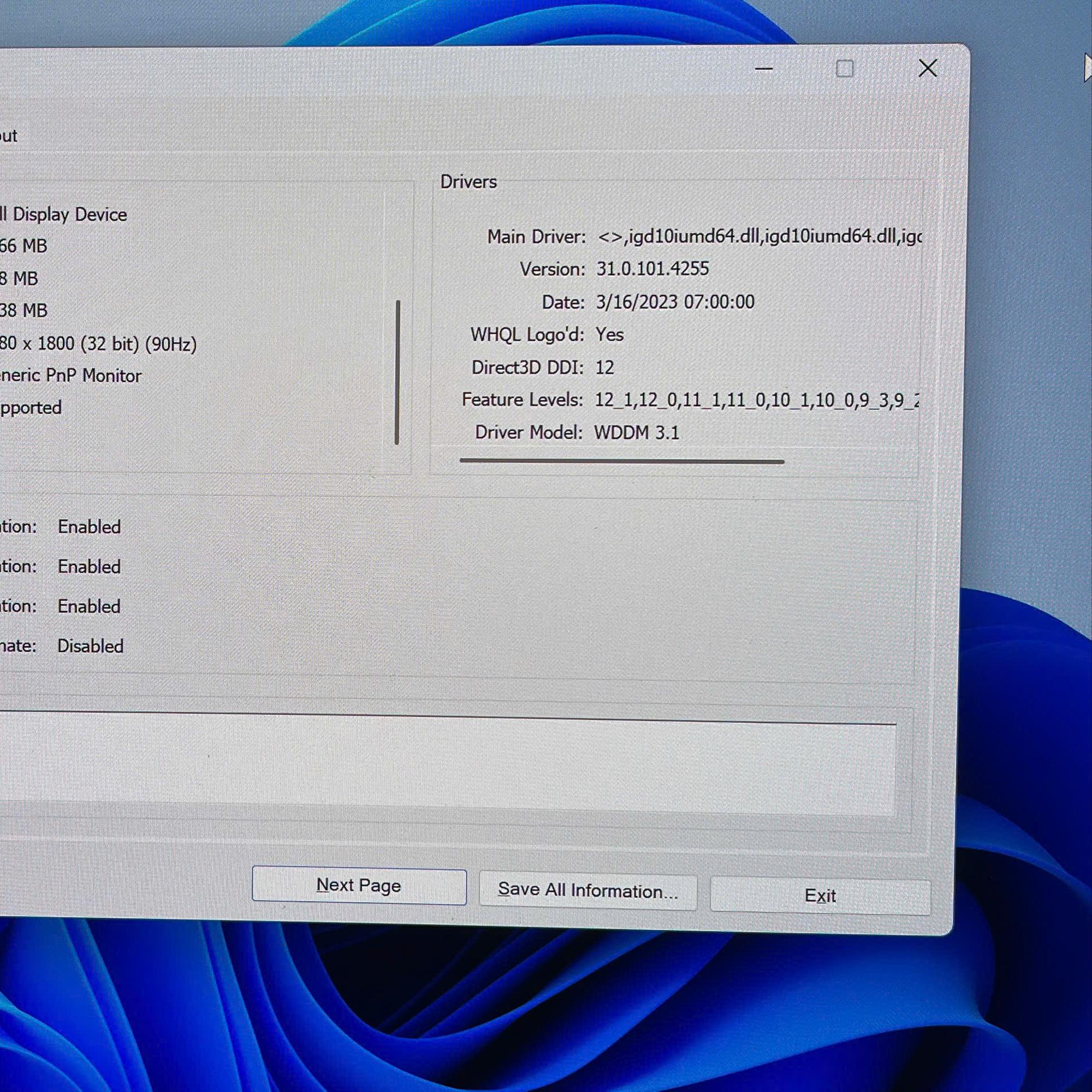Maximize the diagnostic tool window
The height and width of the screenshot is (1092, 1092).
point(845,69)
